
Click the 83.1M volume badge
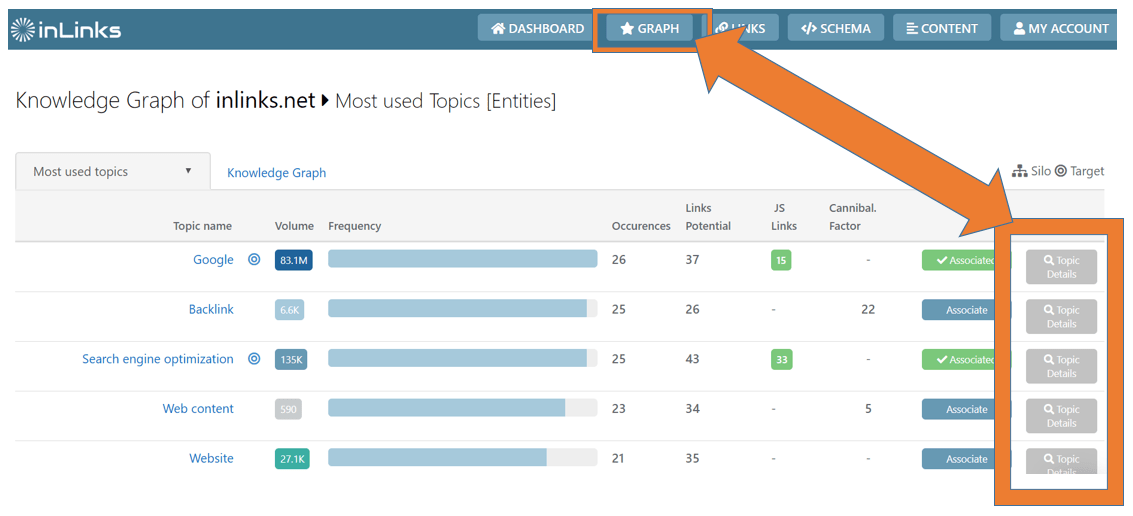click(x=293, y=260)
